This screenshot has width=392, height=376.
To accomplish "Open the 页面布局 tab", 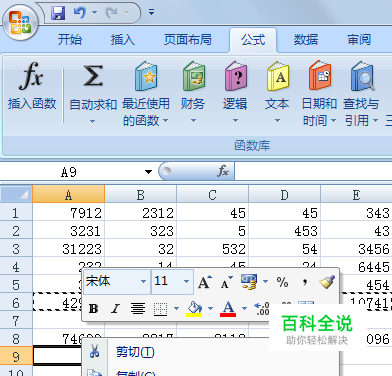I will click(188, 40).
